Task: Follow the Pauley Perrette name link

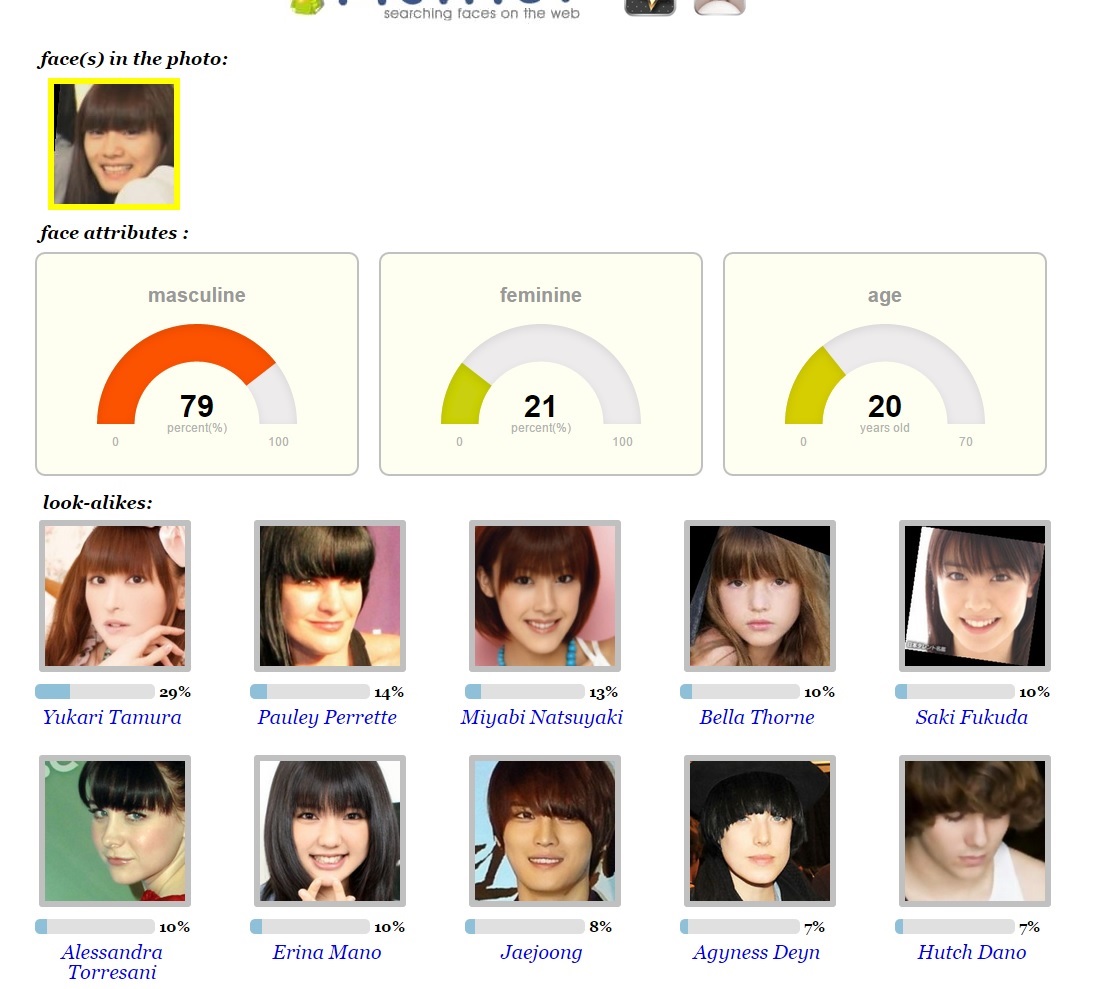Action: (327, 717)
